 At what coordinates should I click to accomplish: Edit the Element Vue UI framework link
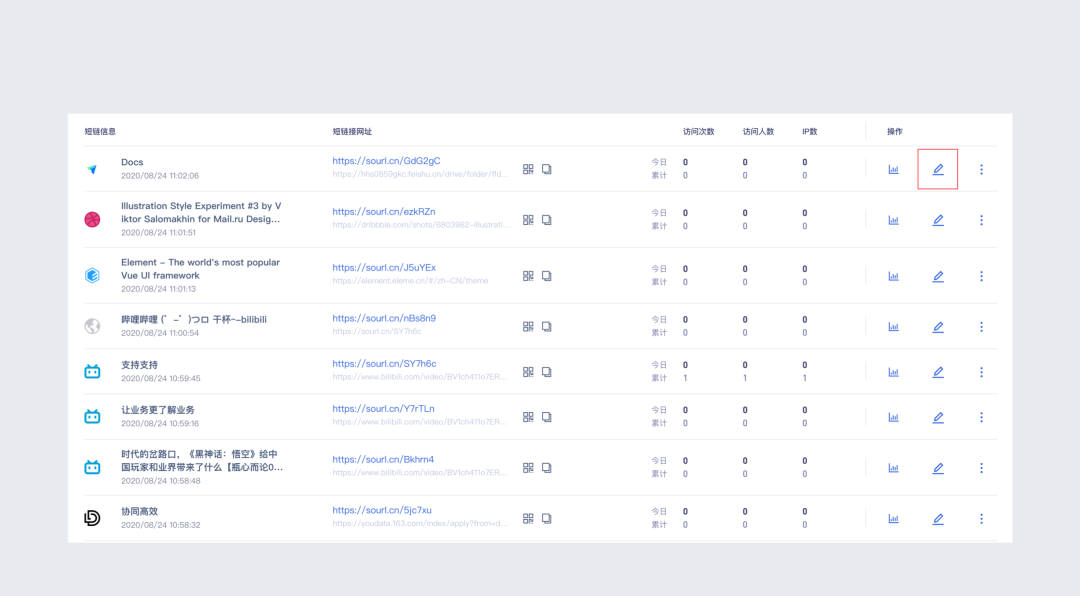(938, 276)
